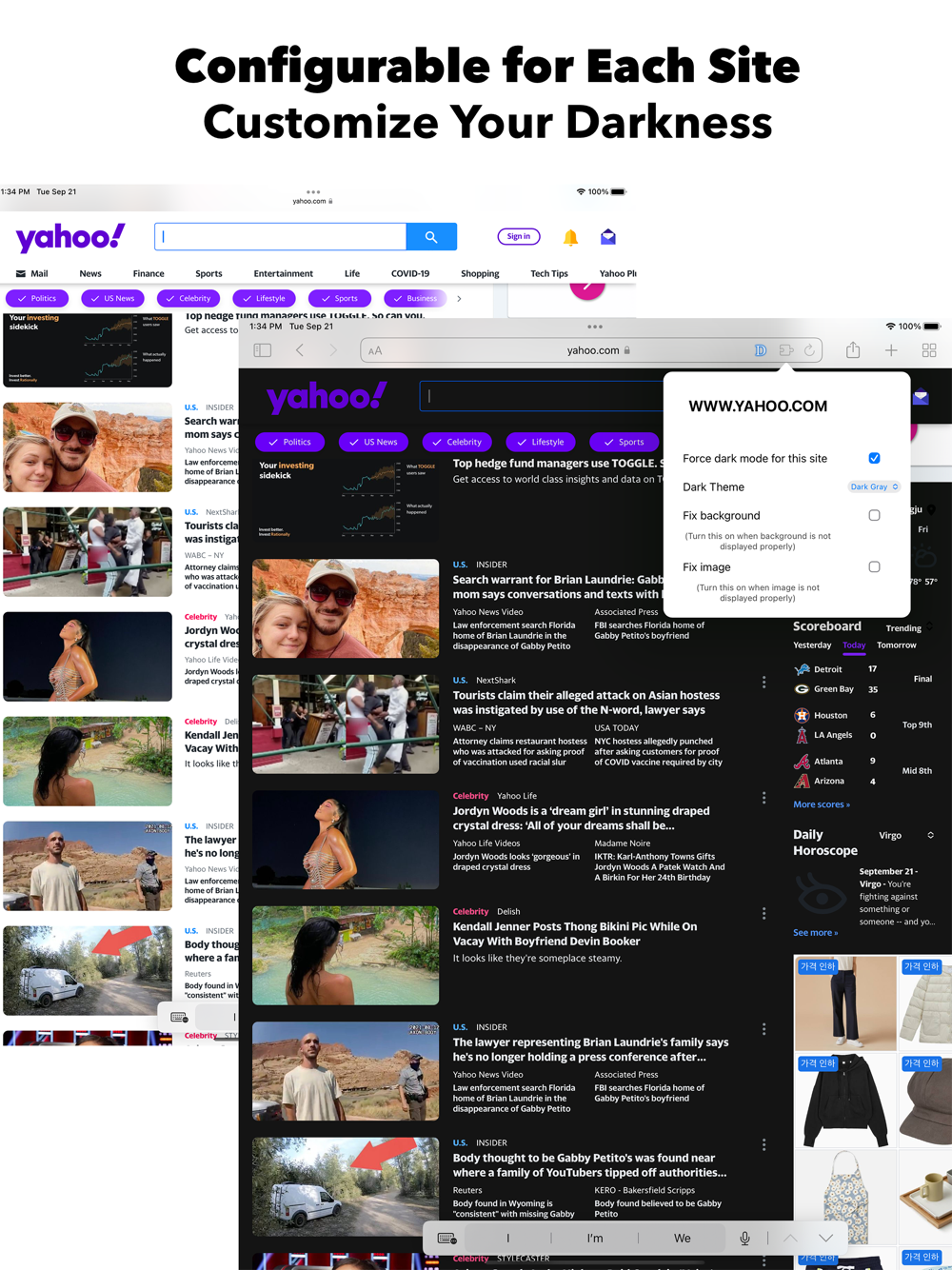The height and width of the screenshot is (1270, 952).
Task: Open the Virgo horoscope sign selector
Action: pyautogui.click(x=905, y=835)
